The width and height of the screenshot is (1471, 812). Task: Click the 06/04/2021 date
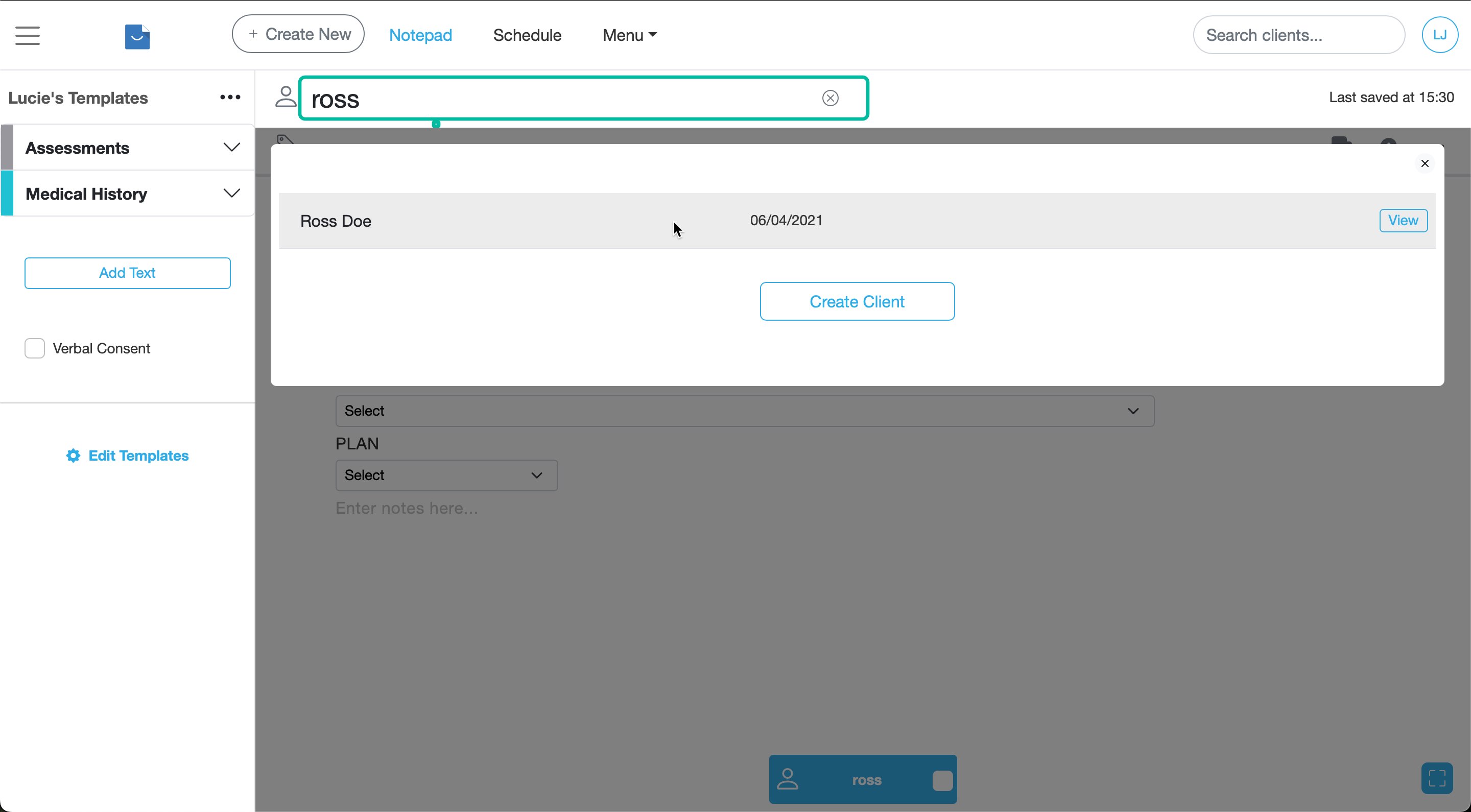[786, 221]
